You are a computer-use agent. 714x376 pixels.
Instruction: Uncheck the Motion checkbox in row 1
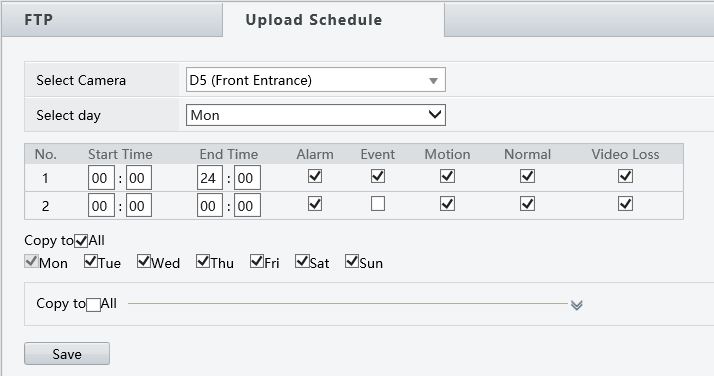click(x=447, y=176)
